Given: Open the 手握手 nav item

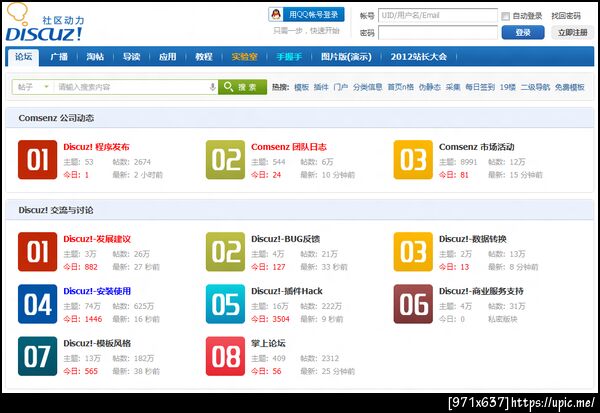Looking at the screenshot, I should click(289, 57).
